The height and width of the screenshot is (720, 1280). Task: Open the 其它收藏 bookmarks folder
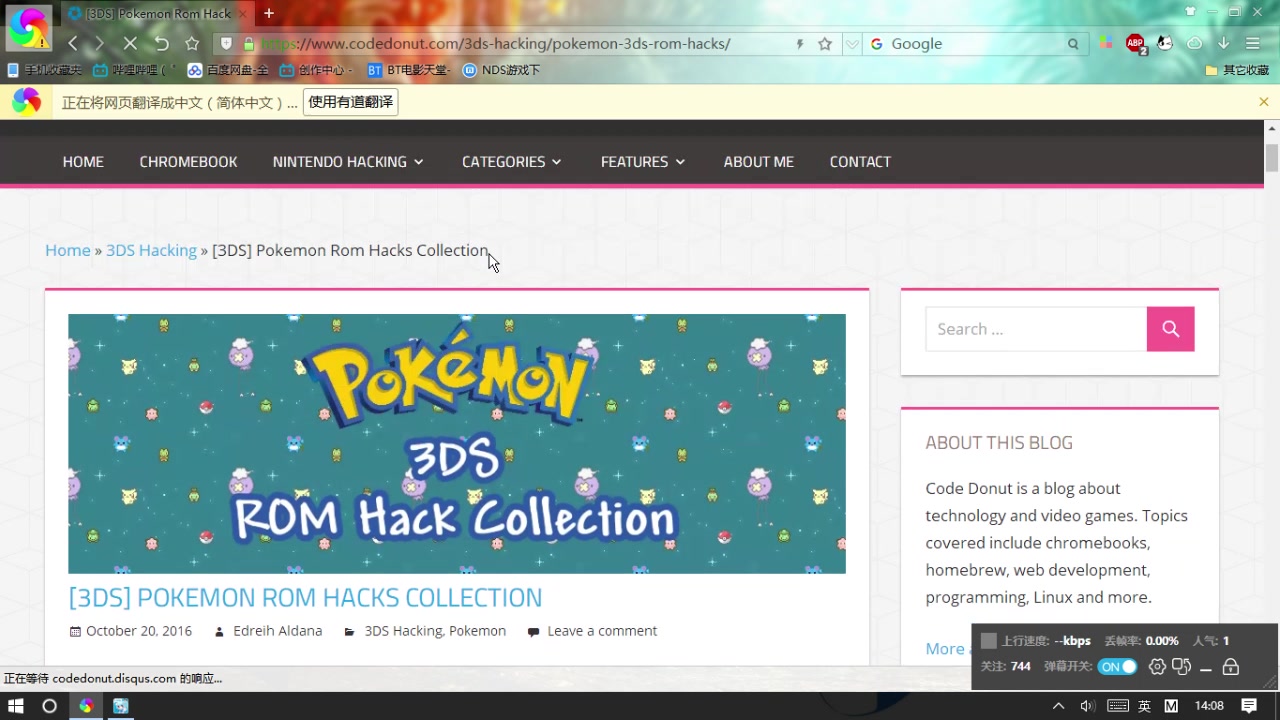pyautogui.click(x=1237, y=70)
